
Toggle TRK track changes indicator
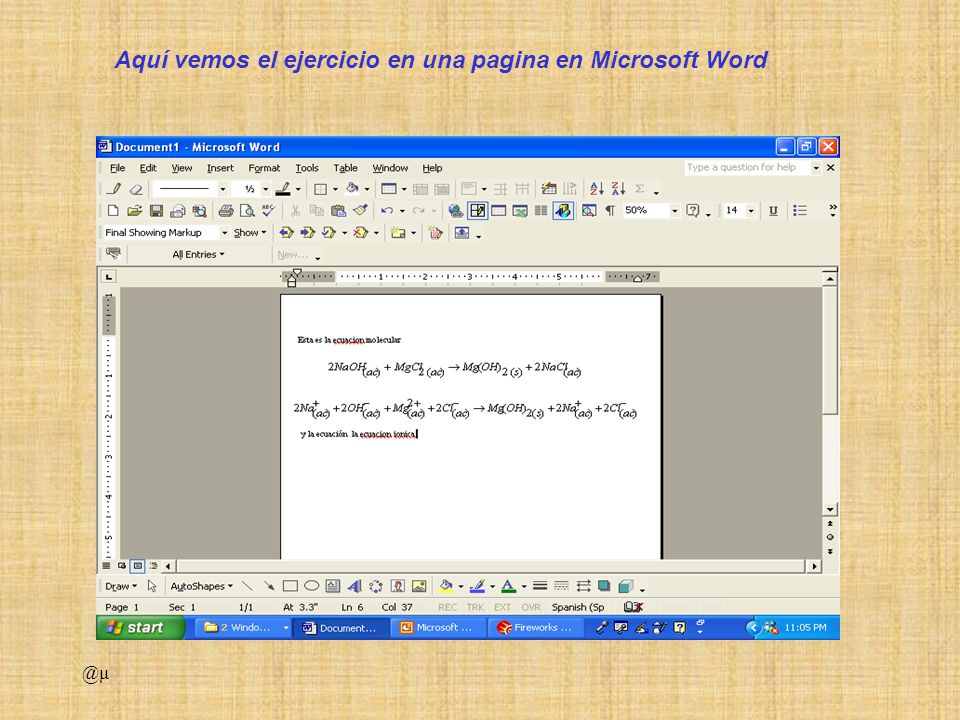[475, 607]
